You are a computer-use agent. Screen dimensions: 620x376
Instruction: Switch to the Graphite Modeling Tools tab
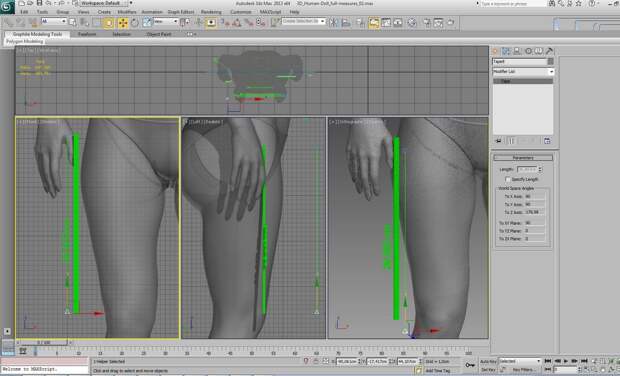(37, 34)
